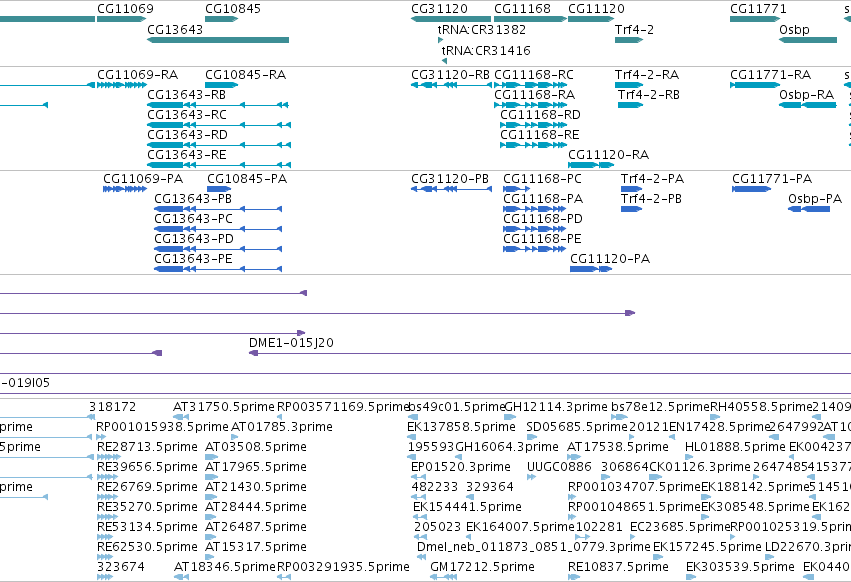This screenshot has height=582, width=851.
Task: Click the CG11069-PA protein label
Action: 143,179
